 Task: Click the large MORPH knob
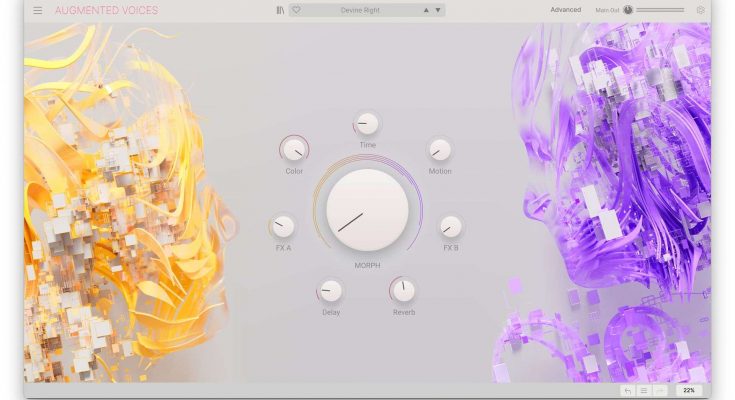pyautogui.click(x=367, y=210)
